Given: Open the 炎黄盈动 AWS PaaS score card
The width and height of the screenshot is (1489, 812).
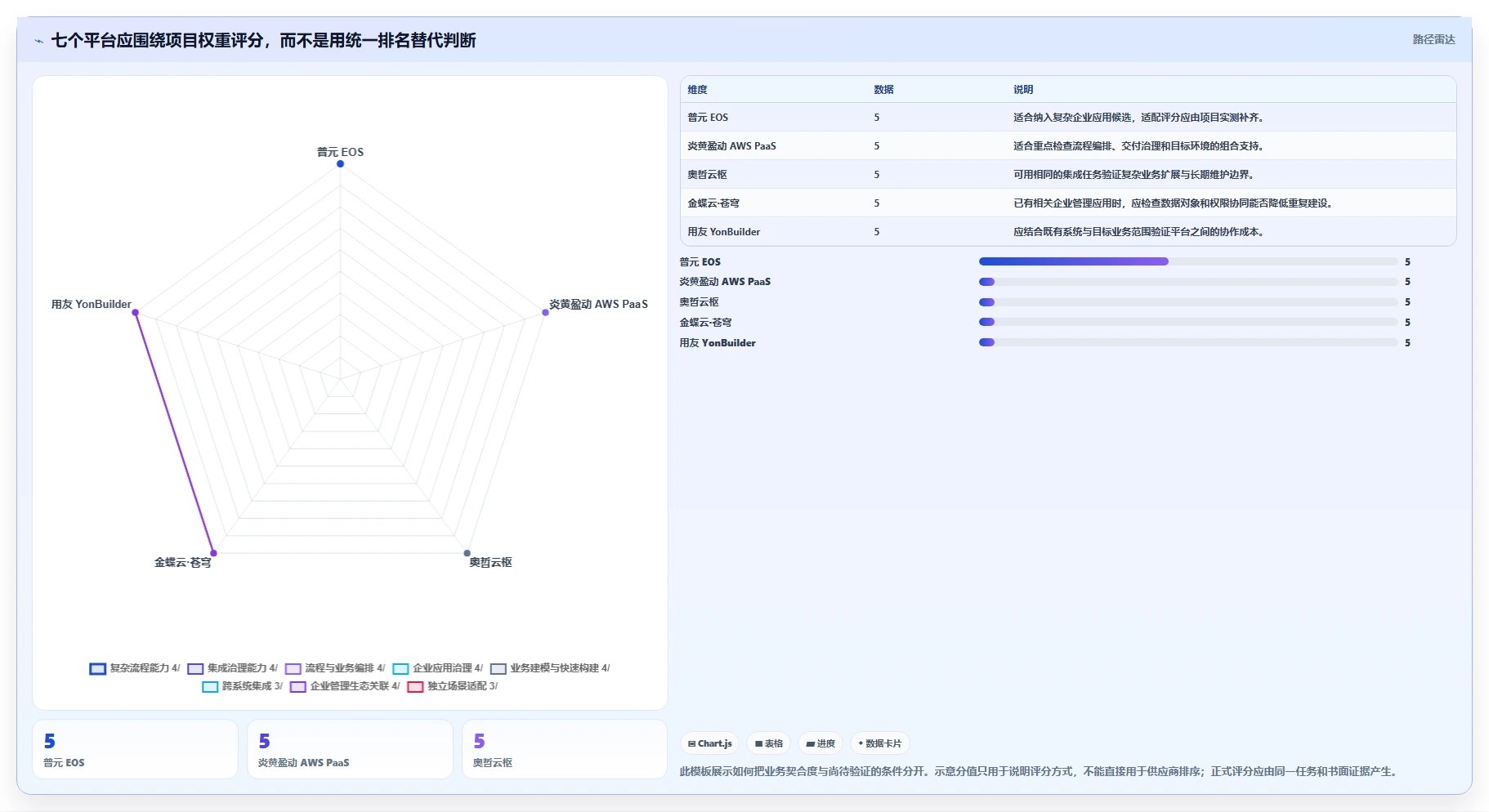Looking at the screenshot, I should [x=350, y=749].
